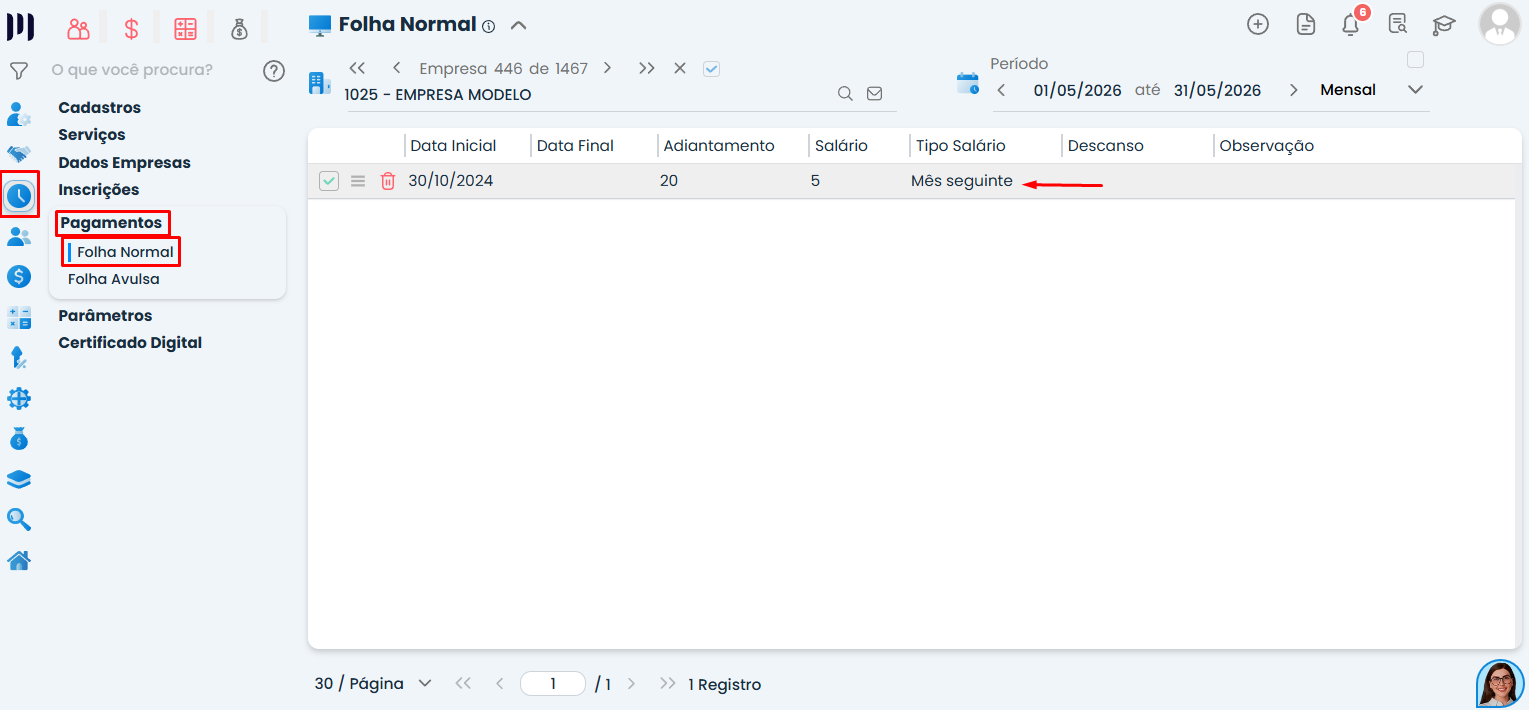Image resolution: width=1529 pixels, height=710 pixels.
Task: Open the 30 / Página dropdown
Action: 373,684
